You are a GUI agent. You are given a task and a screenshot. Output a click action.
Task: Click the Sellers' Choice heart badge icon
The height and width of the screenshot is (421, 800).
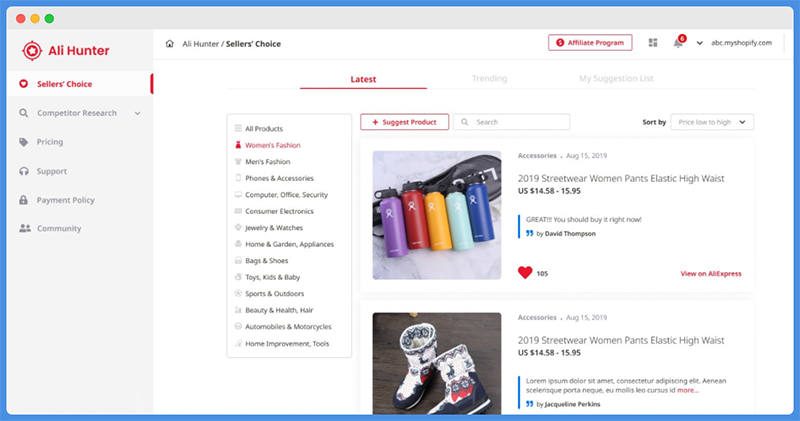click(23, 84)
